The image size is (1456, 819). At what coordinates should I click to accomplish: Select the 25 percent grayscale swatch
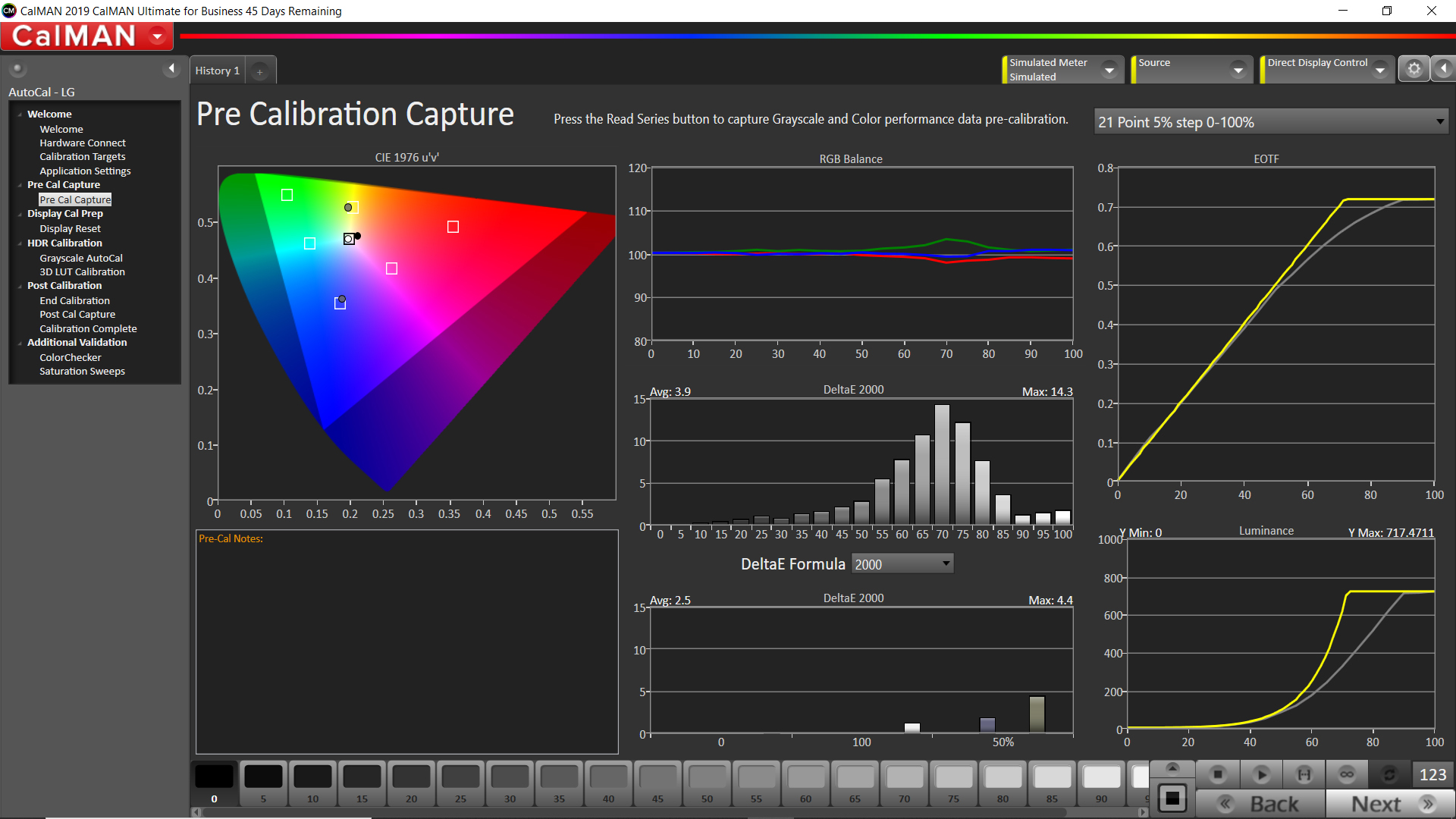(460, 782)
